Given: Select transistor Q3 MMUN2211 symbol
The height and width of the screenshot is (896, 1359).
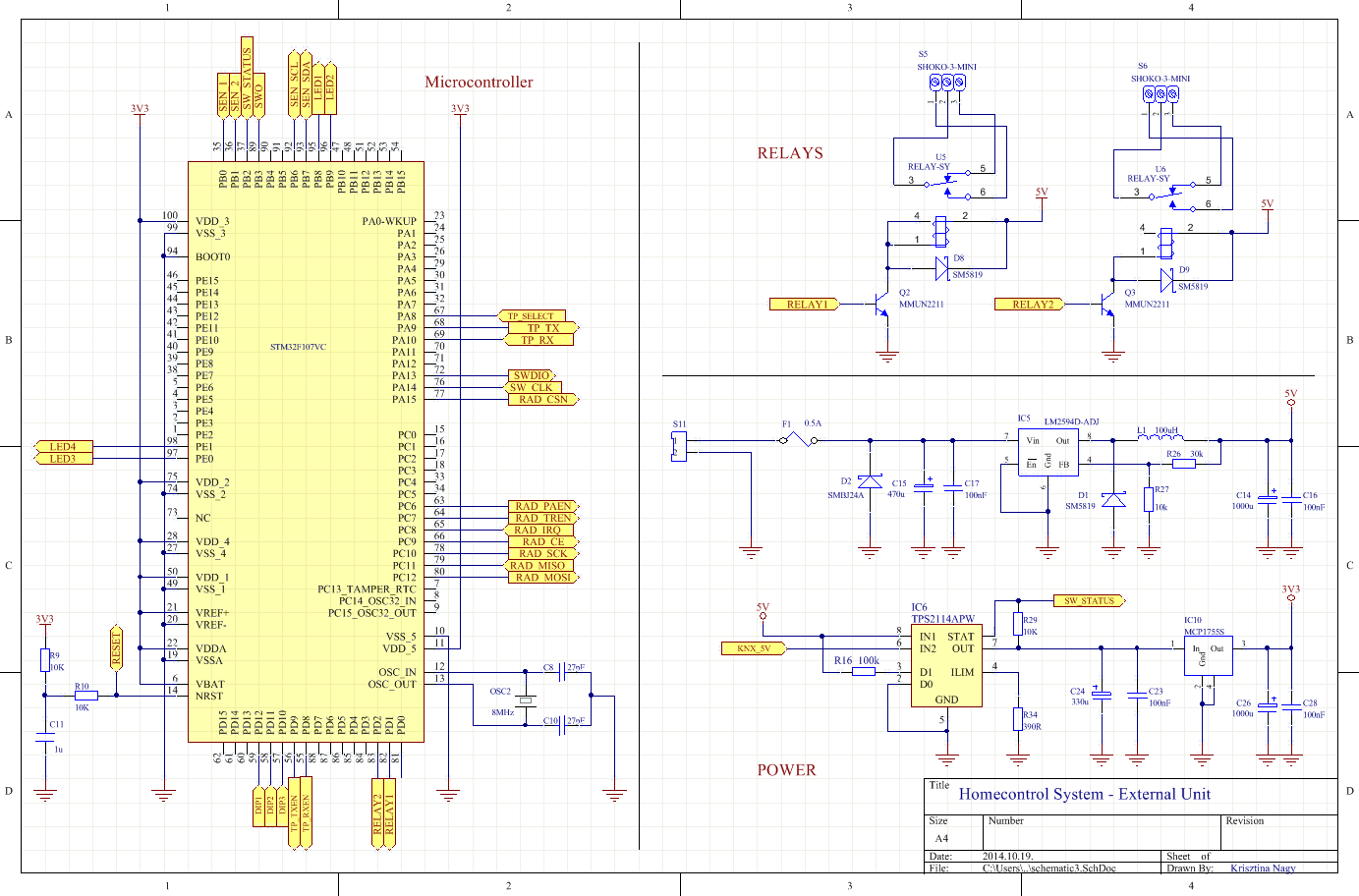Looking at the screenshot, I should 1107,305.
